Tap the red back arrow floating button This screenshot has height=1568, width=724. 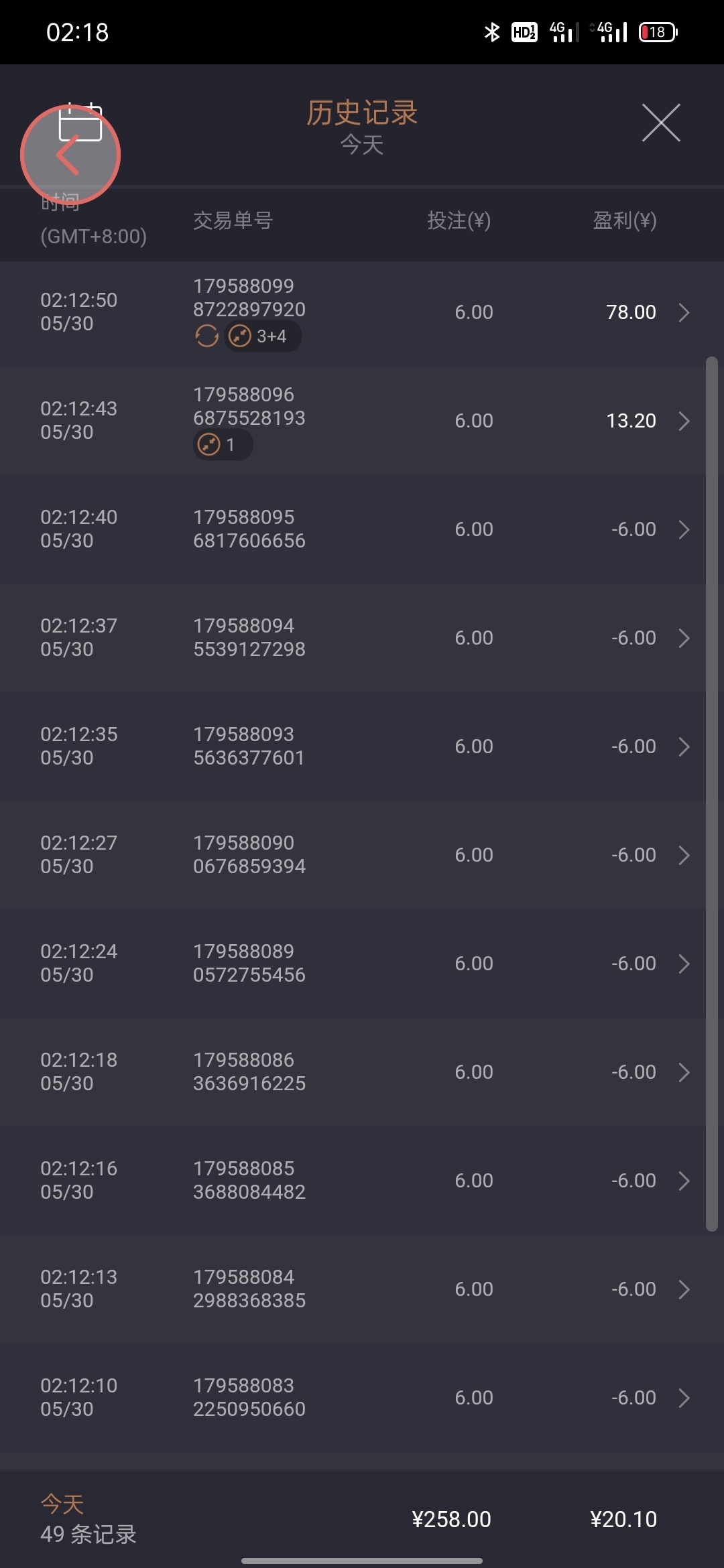(x=70, y=155)
